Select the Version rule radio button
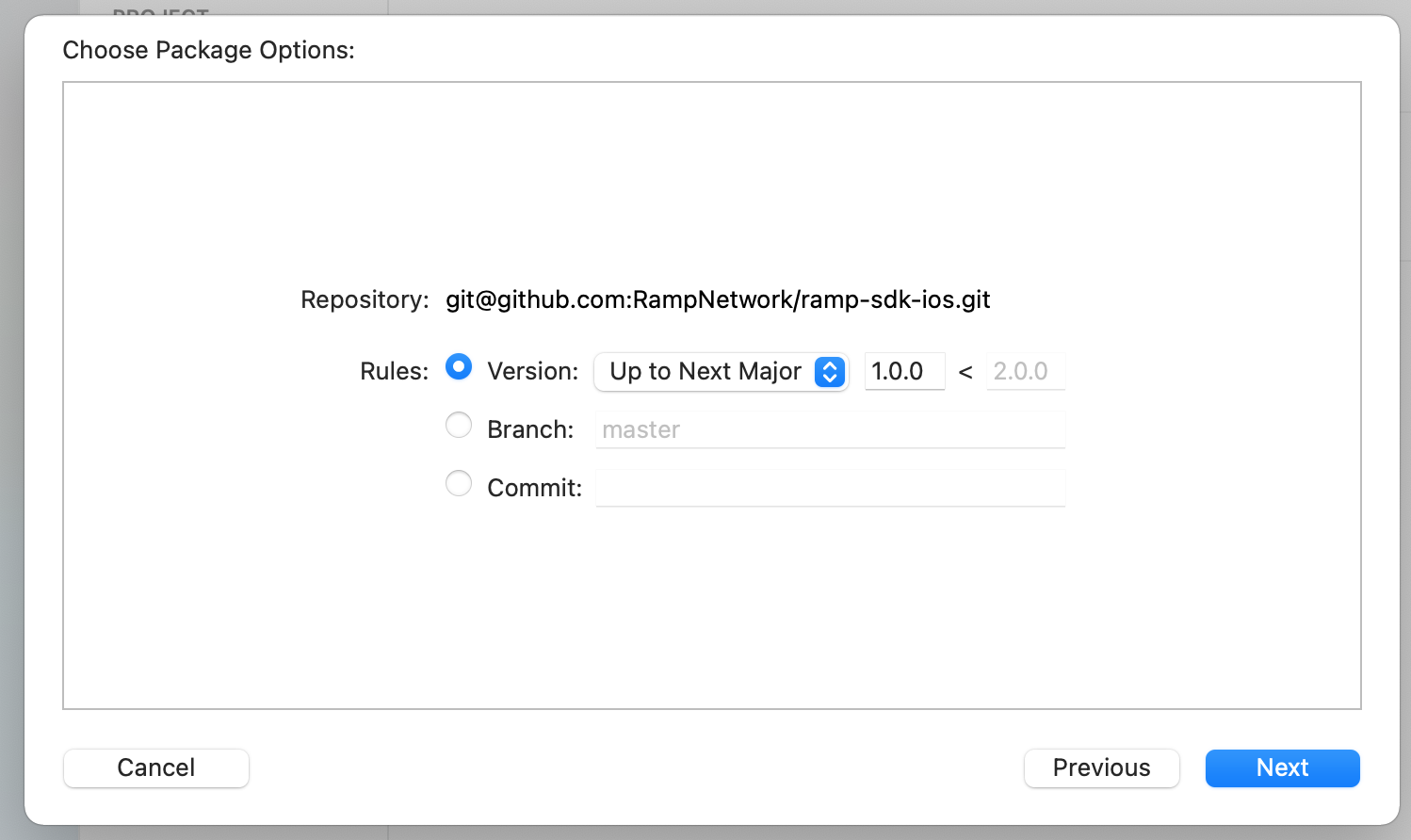The height and width of the screenshot is (840, 1411). point(459,367)
